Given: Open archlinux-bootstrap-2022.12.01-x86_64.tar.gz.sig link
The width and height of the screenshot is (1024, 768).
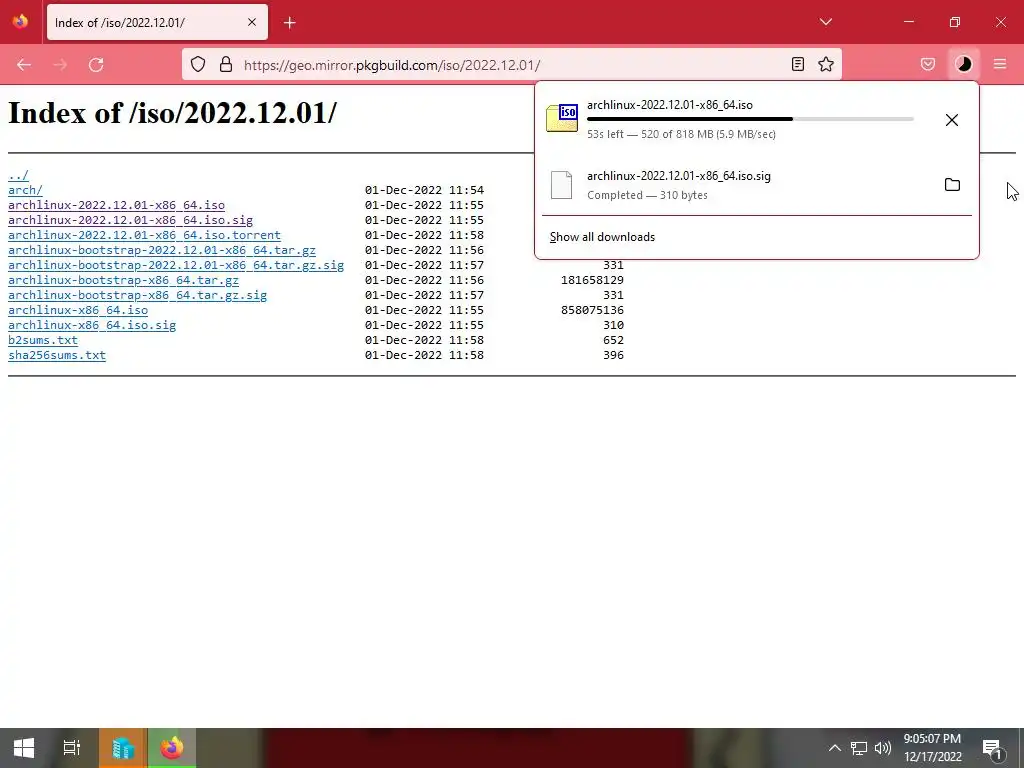Looking at the screenshot, I should 176,265.
